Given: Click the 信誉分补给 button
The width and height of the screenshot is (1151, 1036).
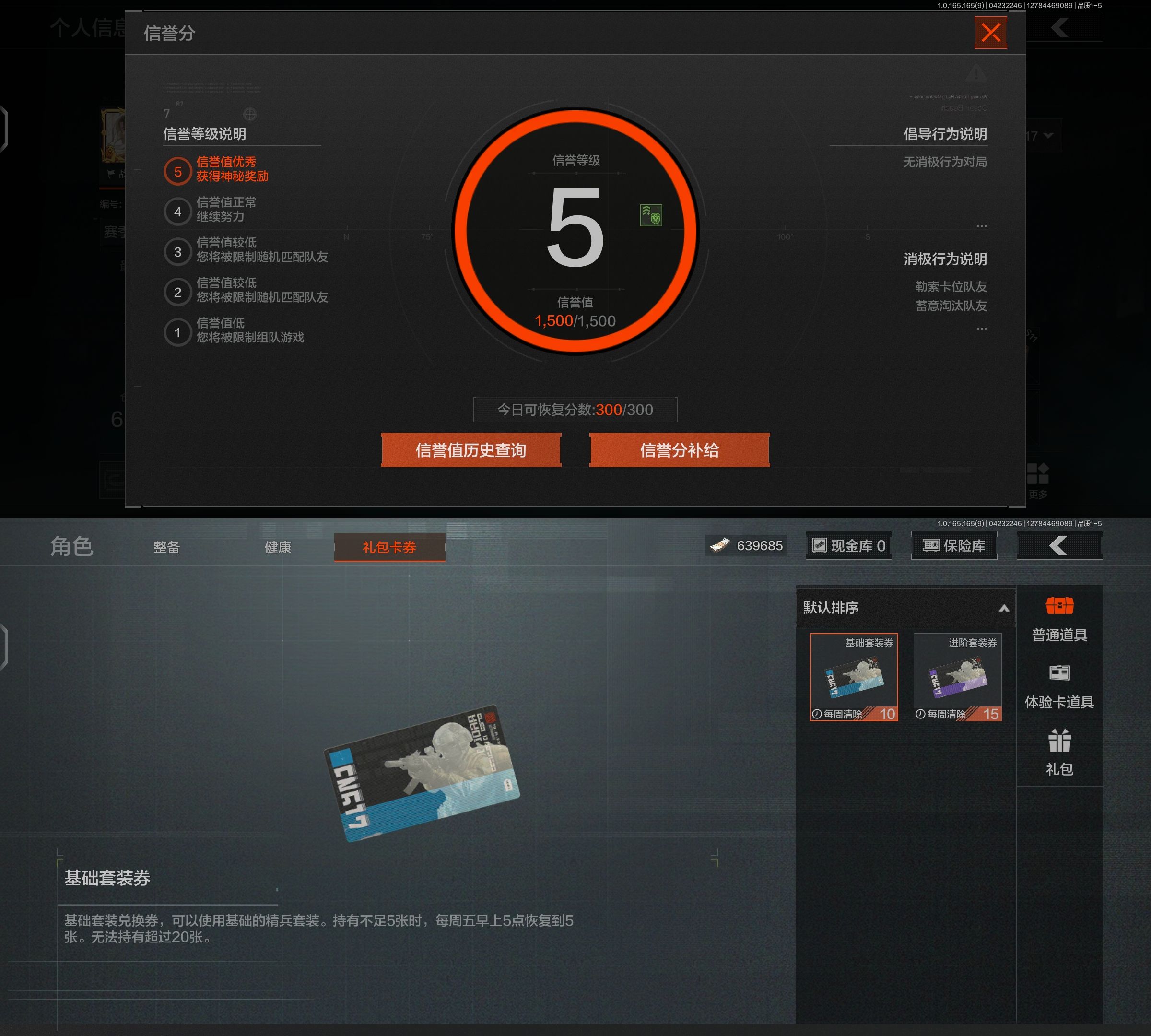Looking at the screenshot, I should (679, 450).
